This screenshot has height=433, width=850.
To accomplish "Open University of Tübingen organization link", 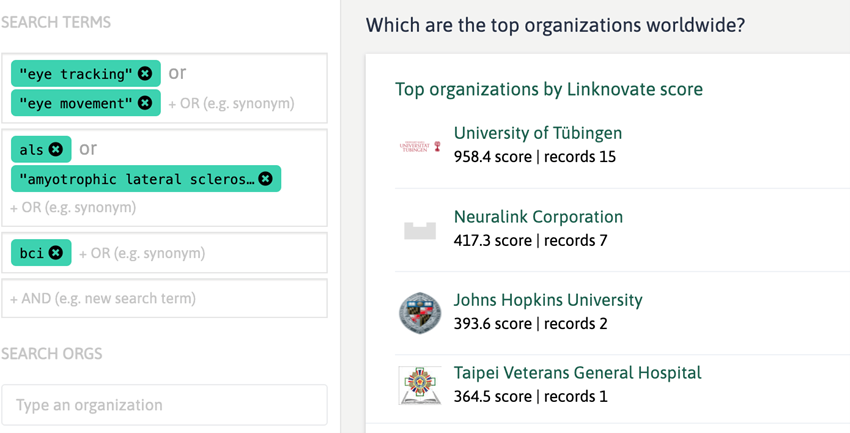I will (x=537, y=133).
